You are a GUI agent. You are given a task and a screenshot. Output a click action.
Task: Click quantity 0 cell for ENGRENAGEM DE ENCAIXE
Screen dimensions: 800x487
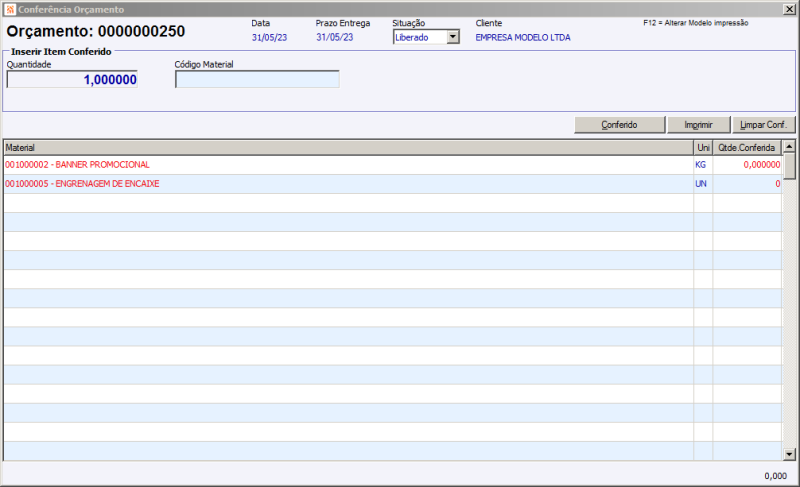(747, 184)
